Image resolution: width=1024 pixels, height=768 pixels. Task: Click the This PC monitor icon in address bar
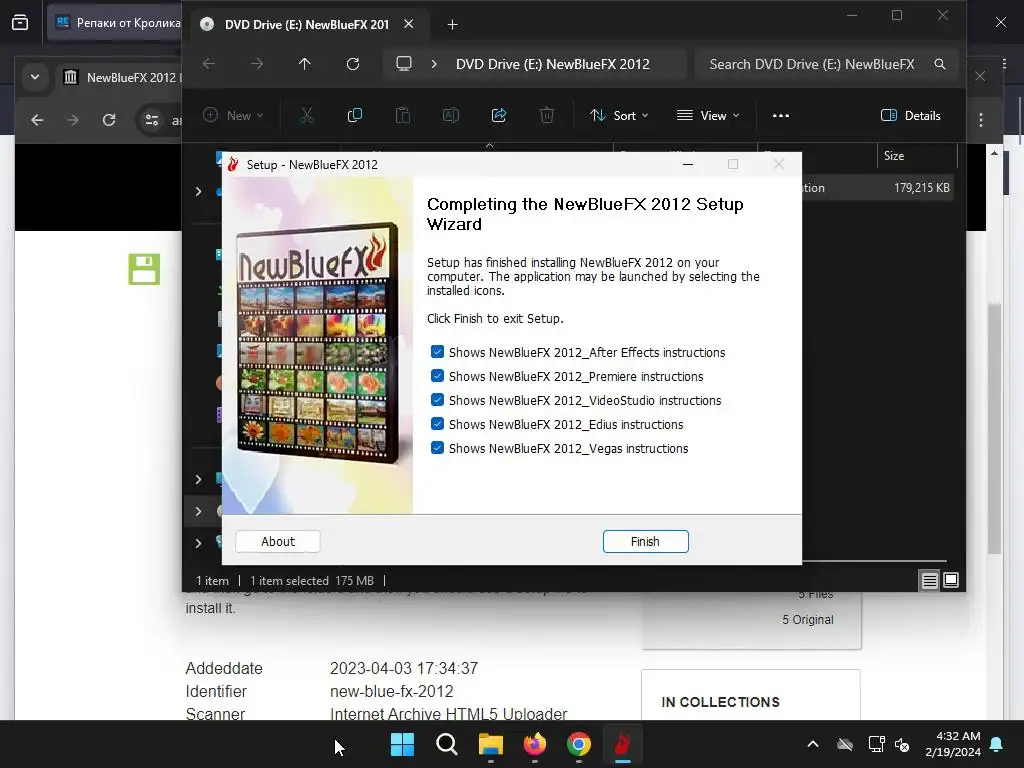click(404, 64)
